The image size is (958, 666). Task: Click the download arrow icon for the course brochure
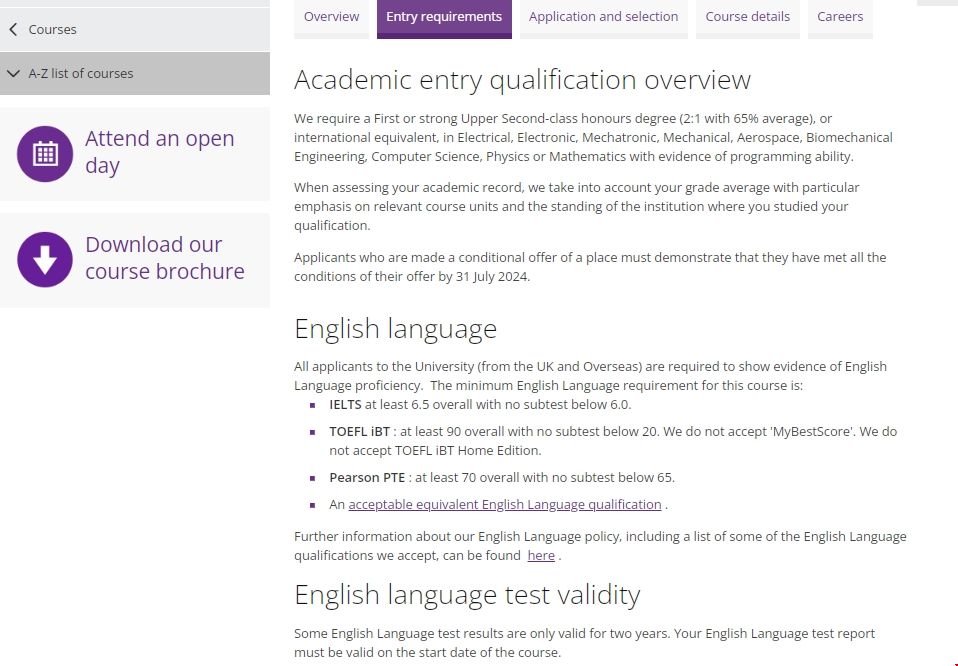click(44, 259)
